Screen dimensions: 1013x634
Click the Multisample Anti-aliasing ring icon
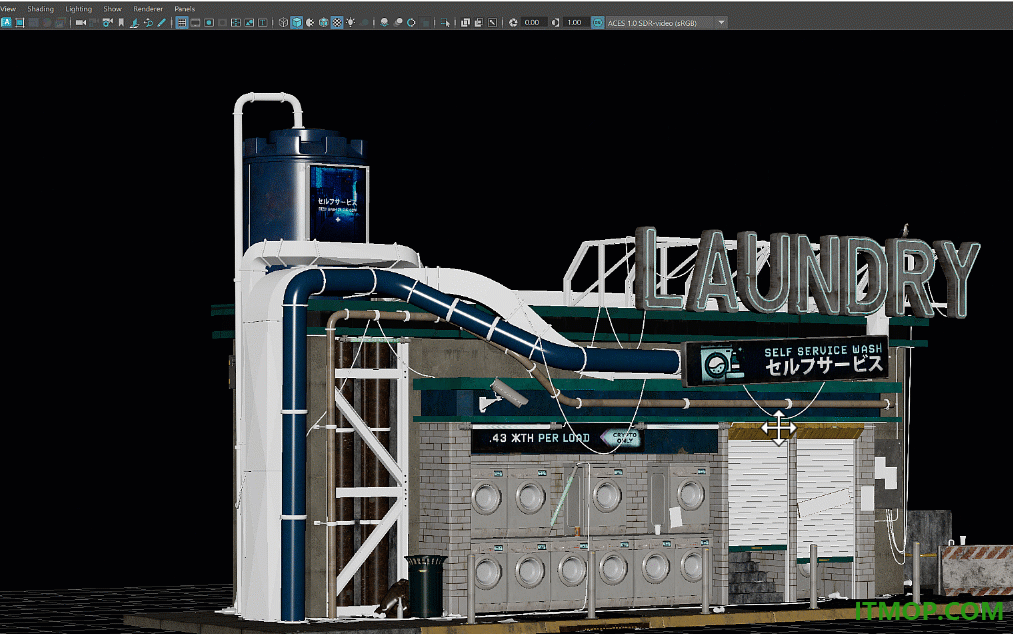[x=411, y=23]
